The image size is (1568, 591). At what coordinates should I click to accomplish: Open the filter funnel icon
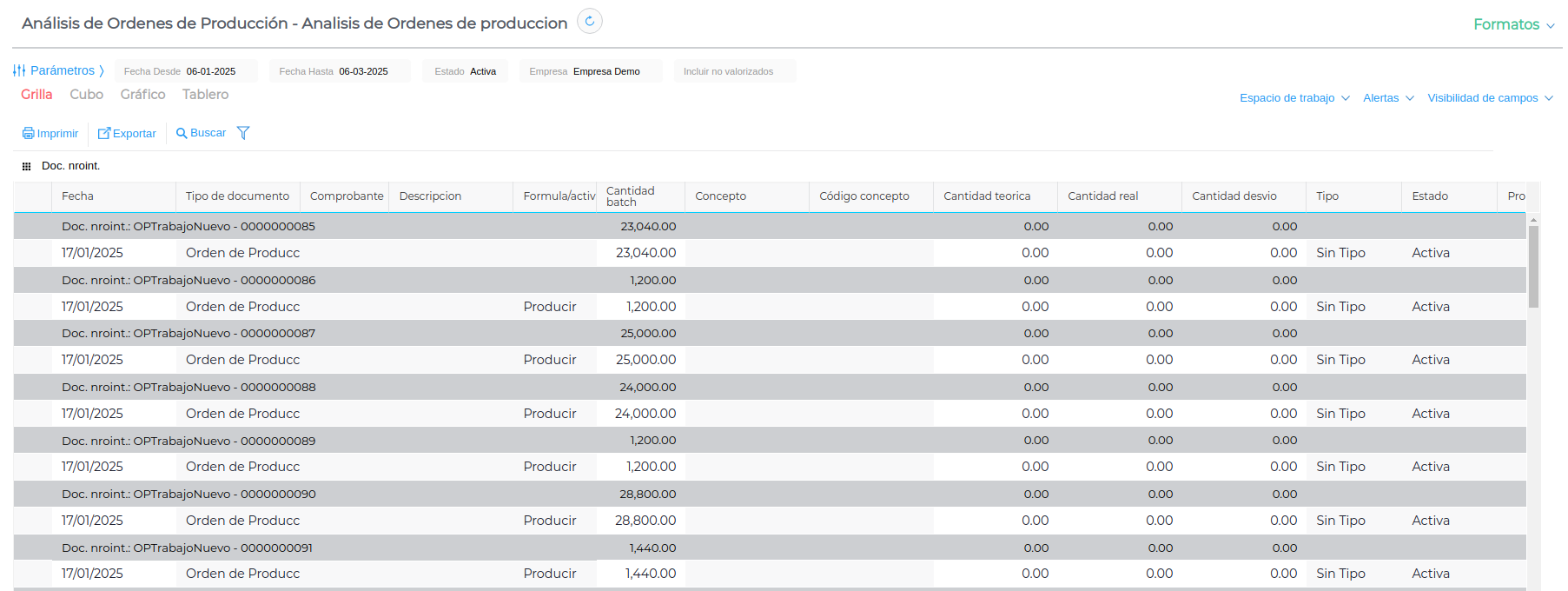[x=243, y=133]
